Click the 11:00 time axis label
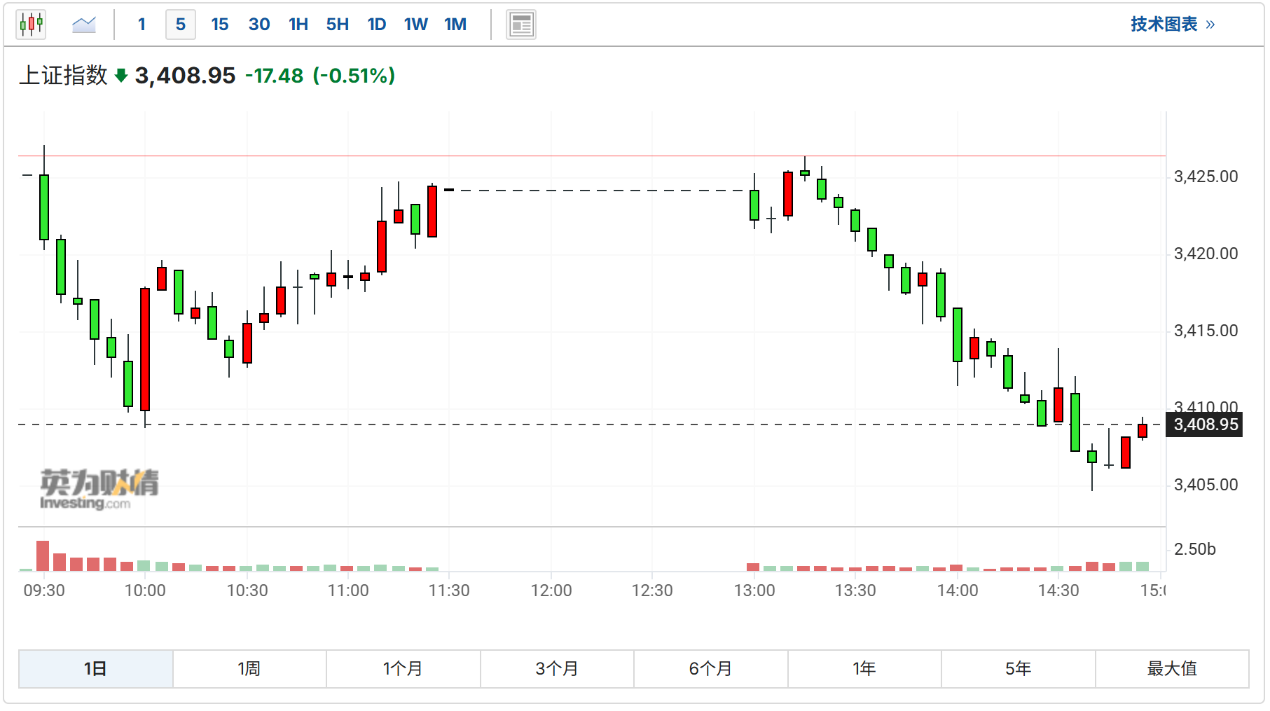Screen dimensions: 1270x711 click(348, 590)
